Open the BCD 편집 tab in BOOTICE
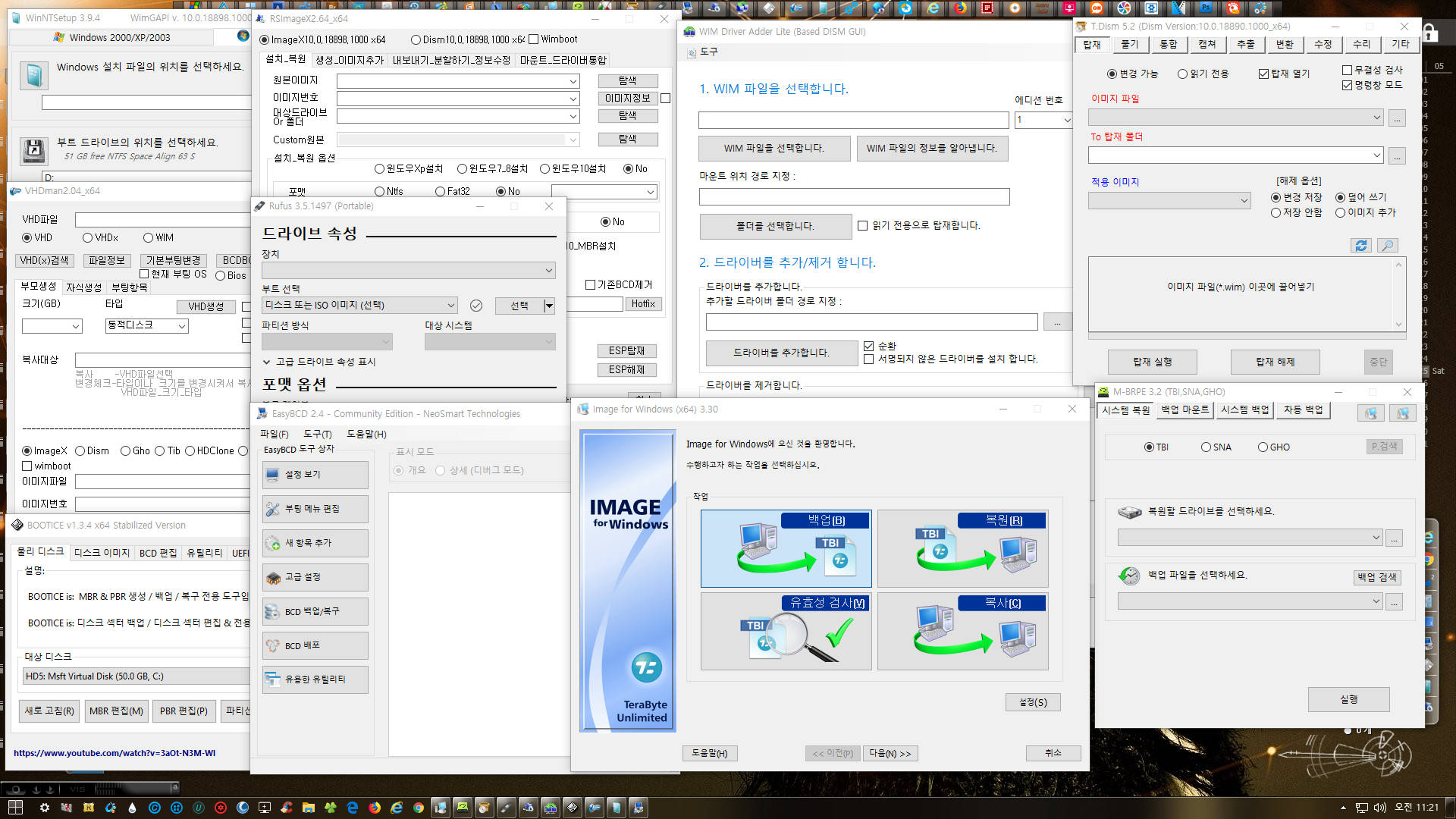 (158, 554)
